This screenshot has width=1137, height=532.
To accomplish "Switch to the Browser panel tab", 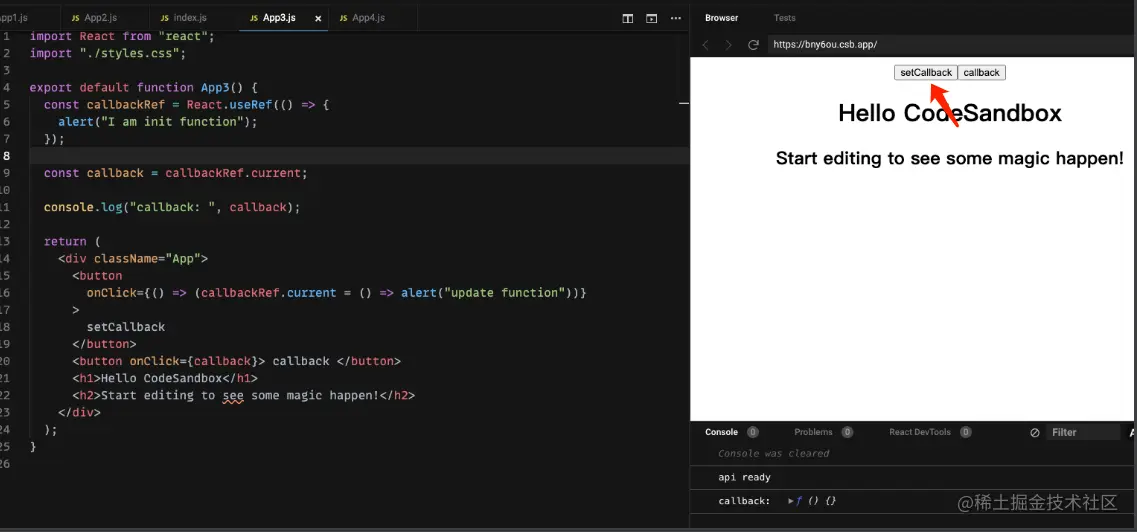I will pos(722,18).
